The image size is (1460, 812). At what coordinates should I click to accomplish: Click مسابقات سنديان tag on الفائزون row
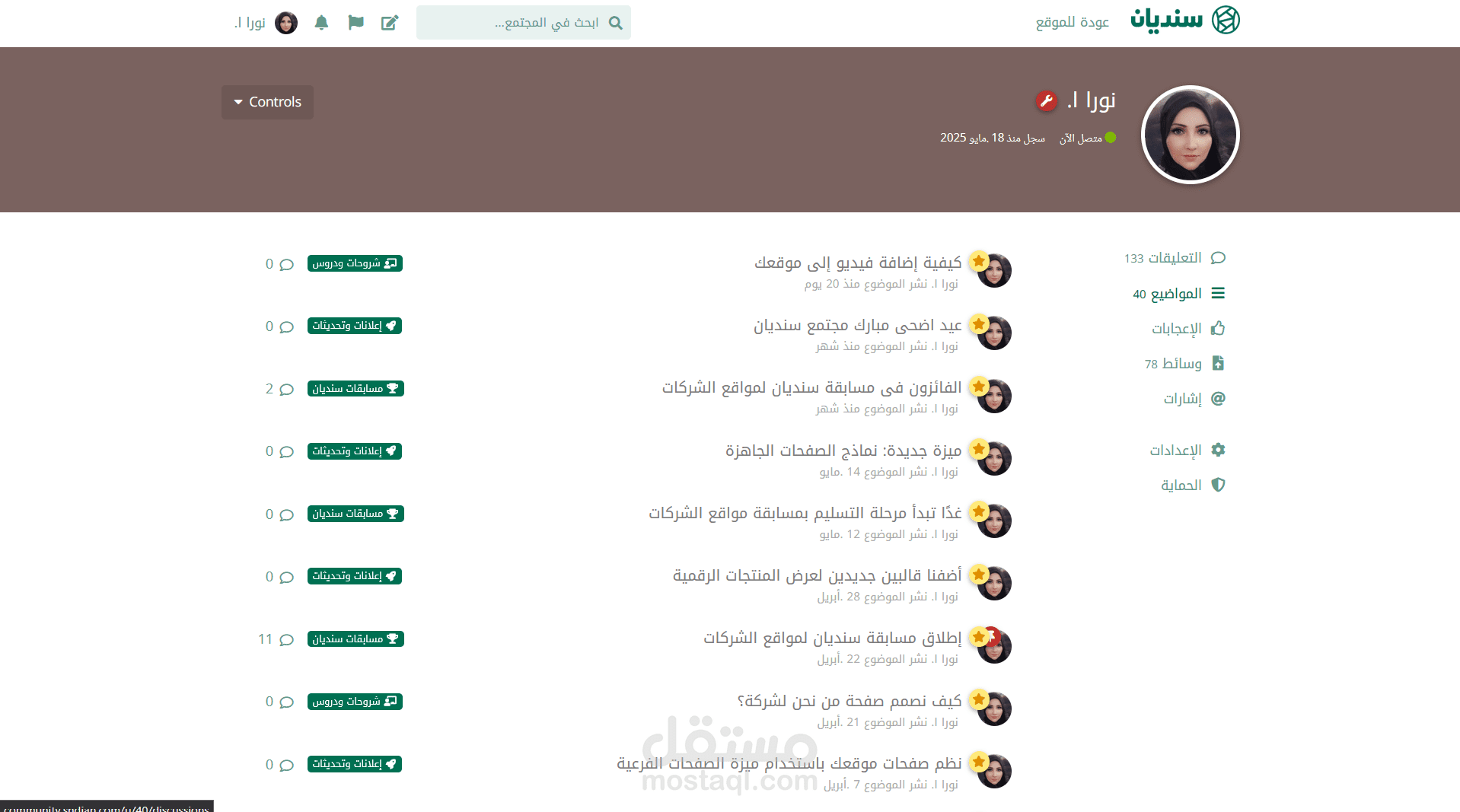pos(355,389)
